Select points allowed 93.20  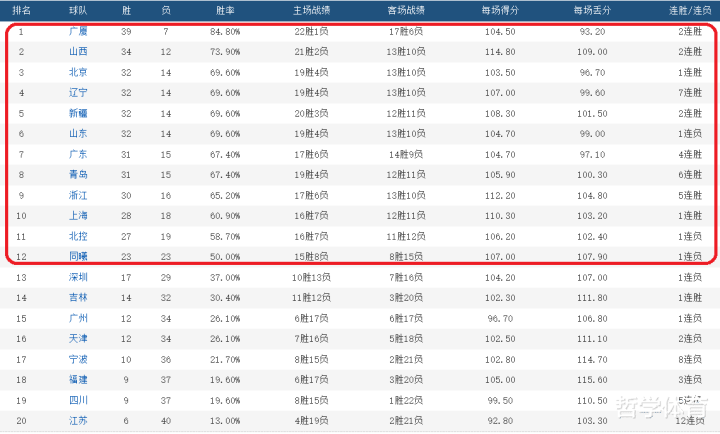592,32
